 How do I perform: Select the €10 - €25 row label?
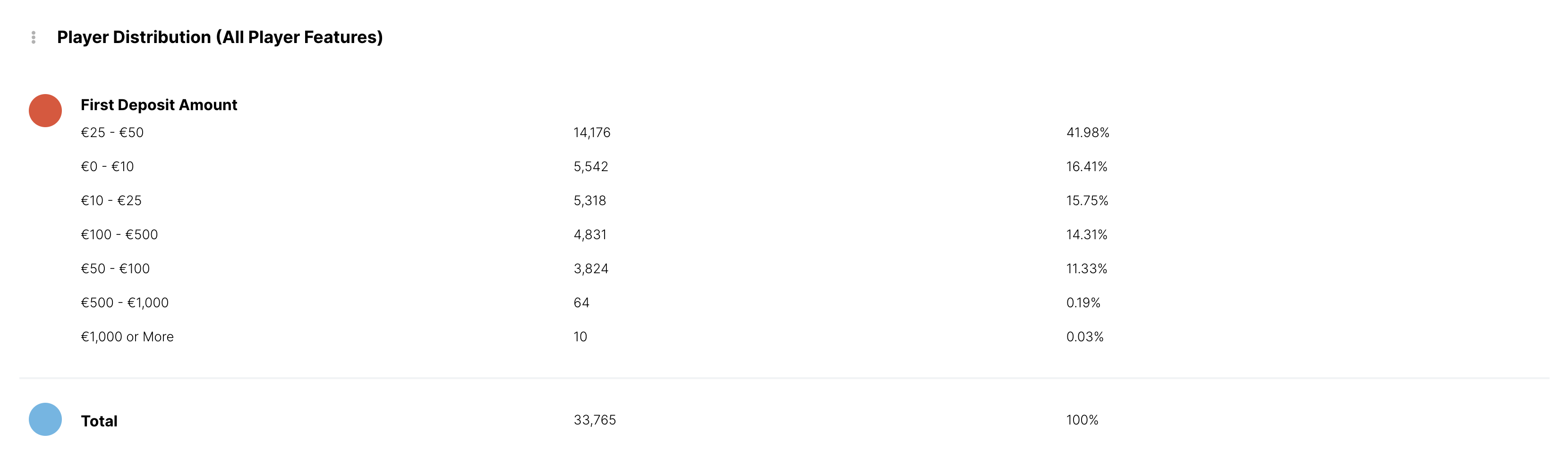[x=111, y=201]
